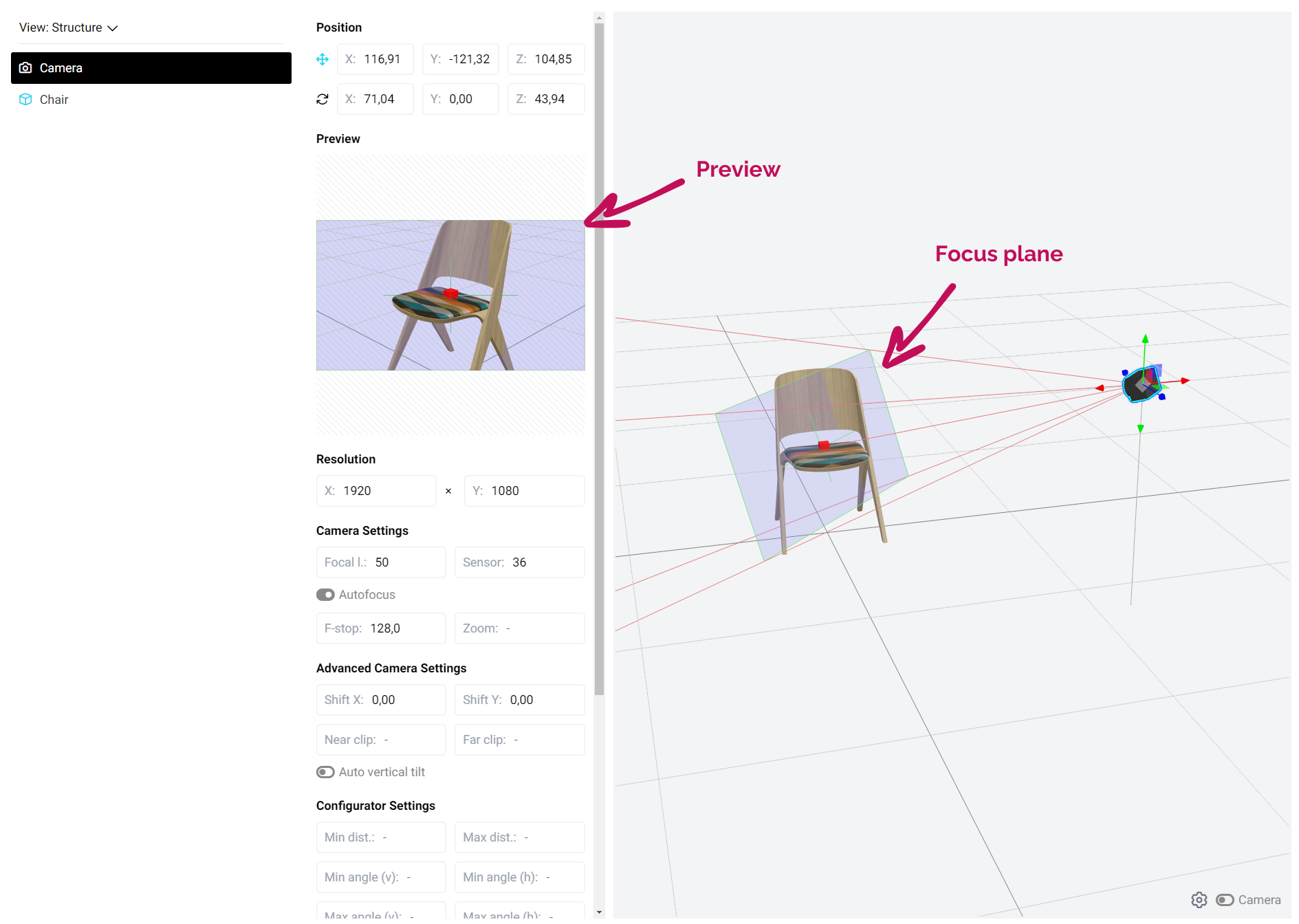Image resolution: width=1299 pixels, height=924 pixels.
Task: Enable Auto vertical tilt toggle
Action: click(325, 772)
